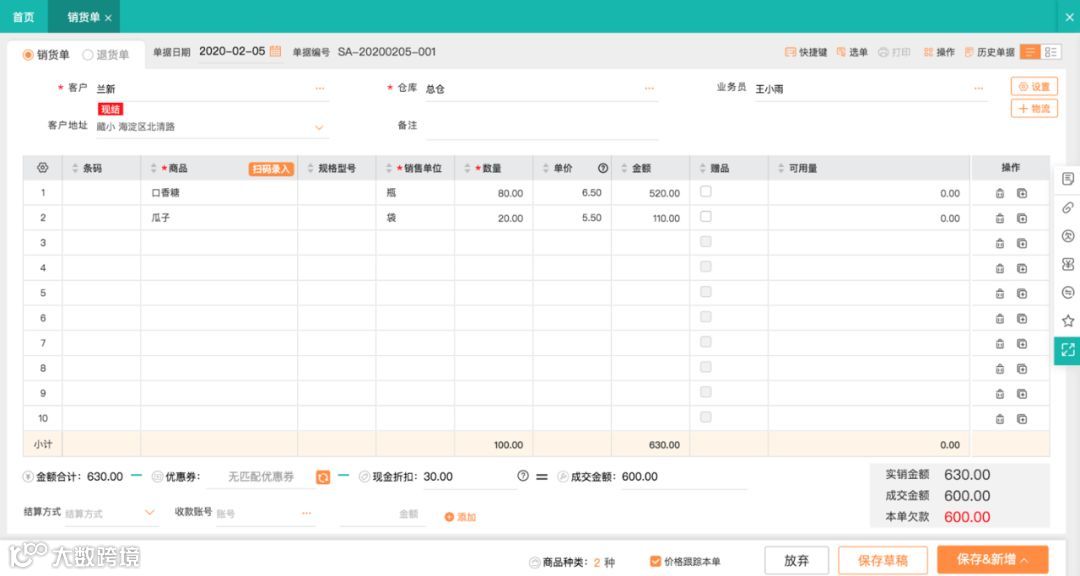Click the 备注 remarks input field

pyautogui.click(x=541, y=127)
